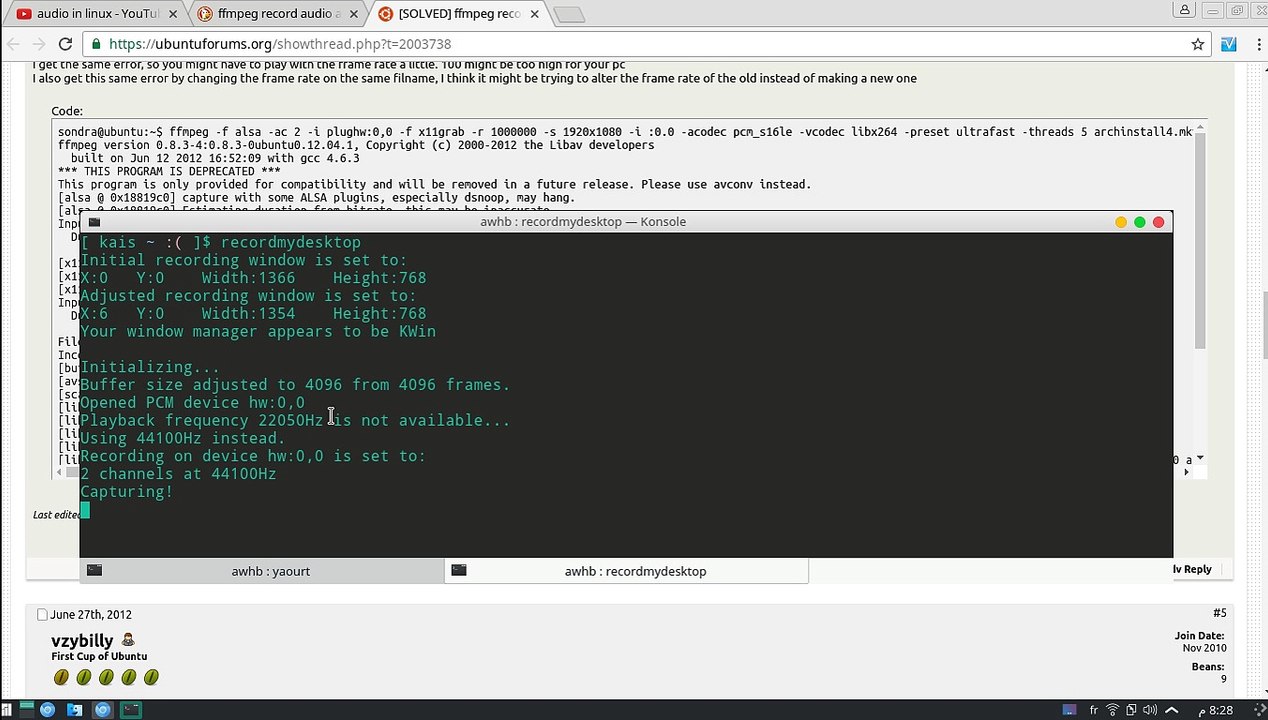
Task: Go back to the previous page
Action: 13,44
